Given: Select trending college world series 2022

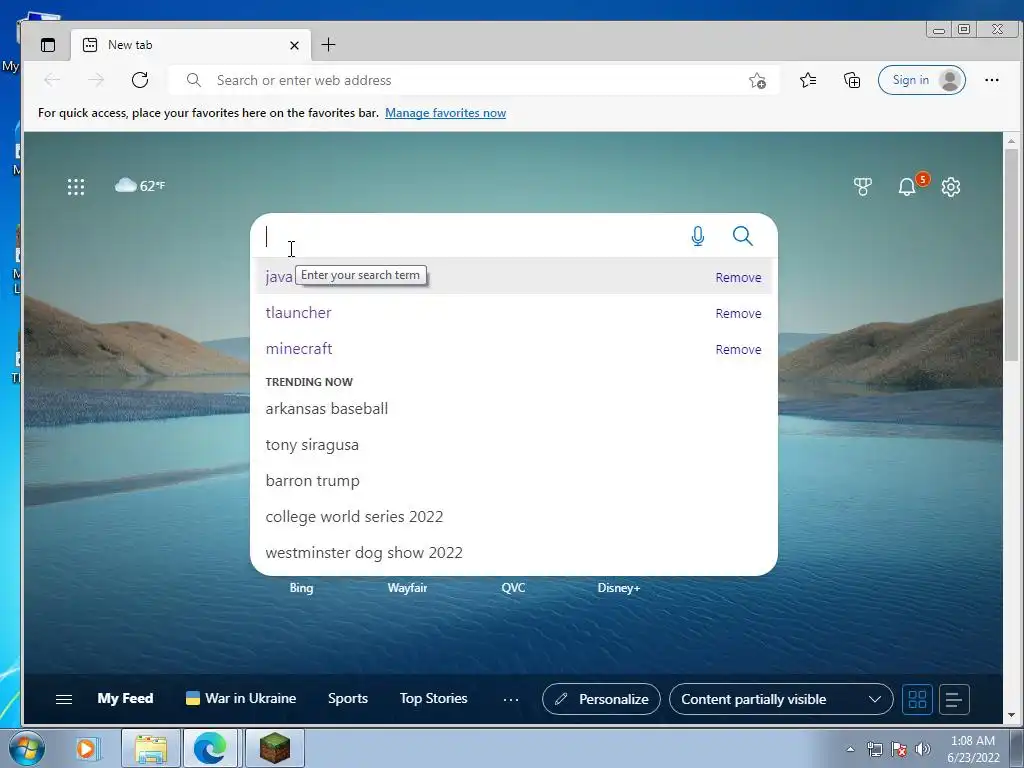Looking at the screenshot, I should coord(513,517).
